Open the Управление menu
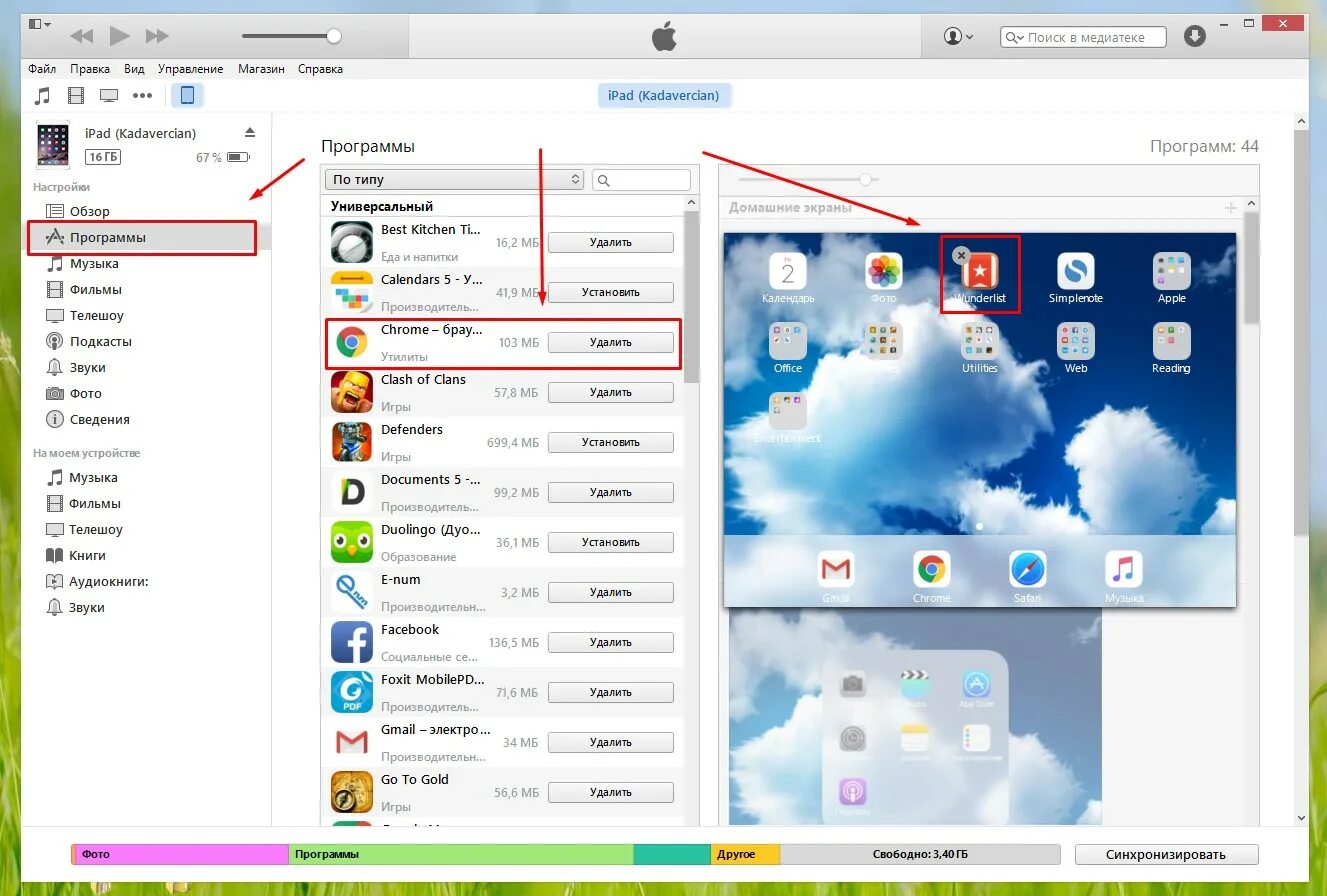Viewport: 1327px width, 896px height. [x=191, y=69]
